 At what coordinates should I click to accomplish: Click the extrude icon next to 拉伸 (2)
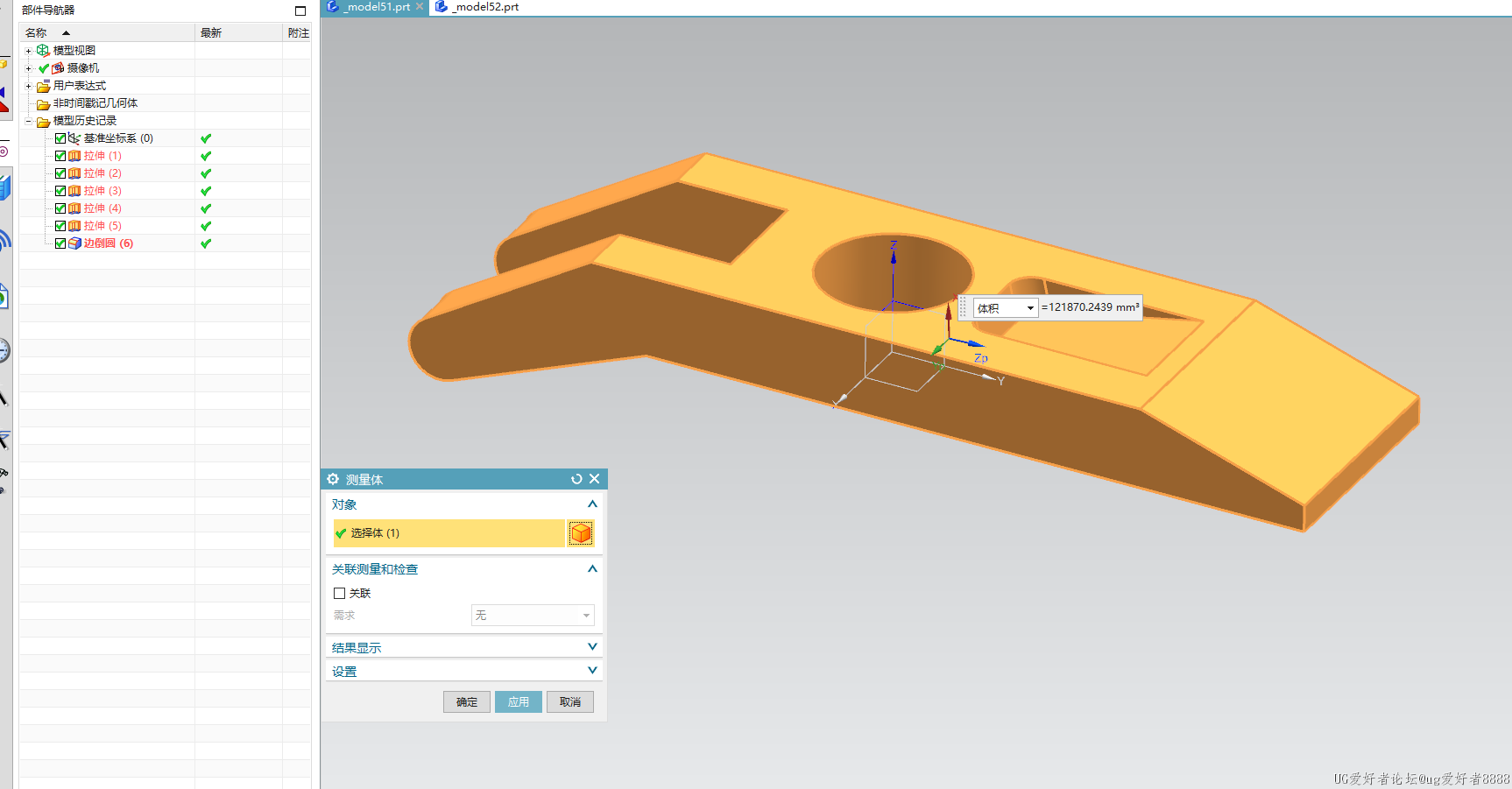click(74, 173)
